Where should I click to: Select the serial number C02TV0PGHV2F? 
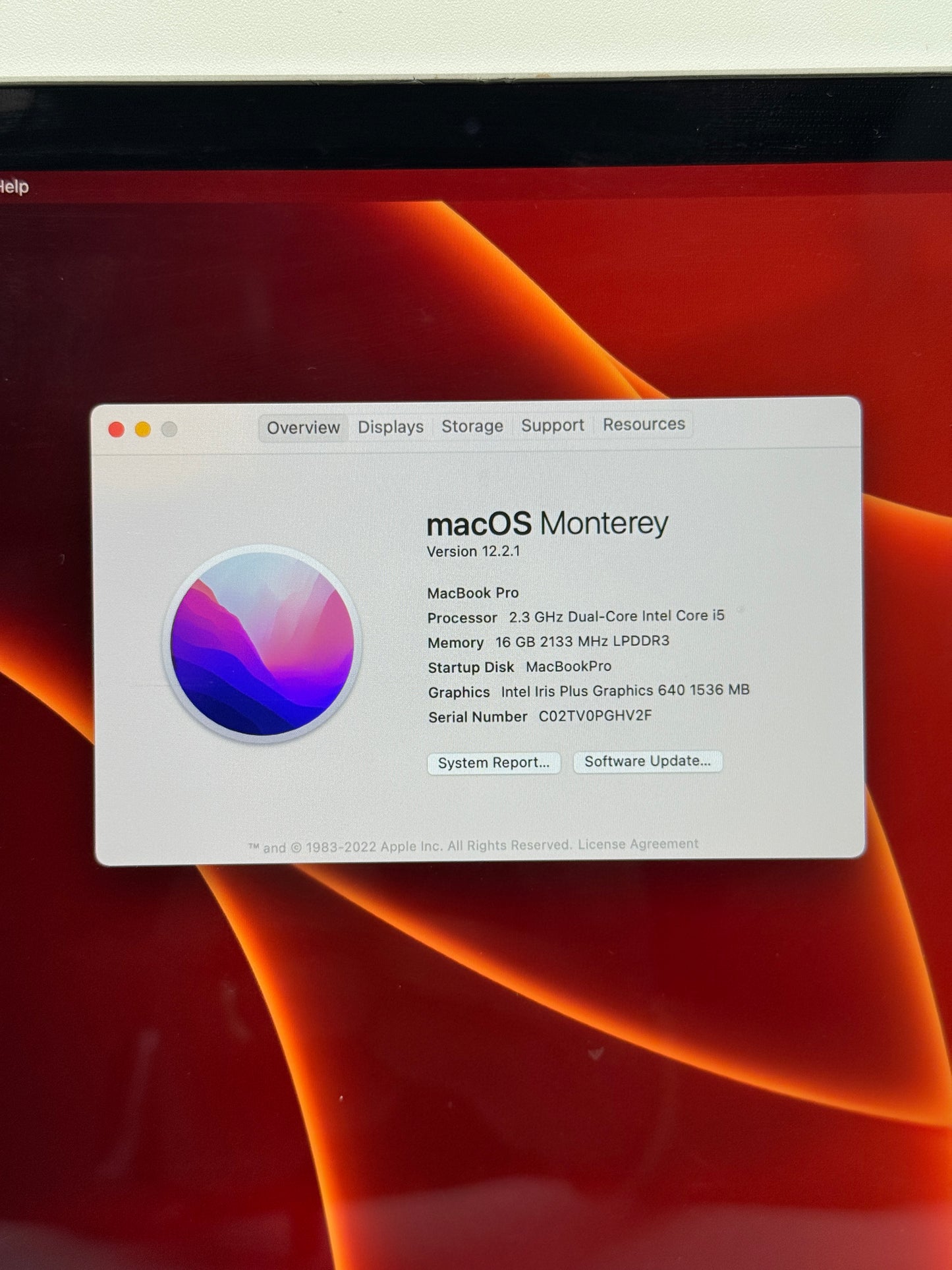click(596, 716)
